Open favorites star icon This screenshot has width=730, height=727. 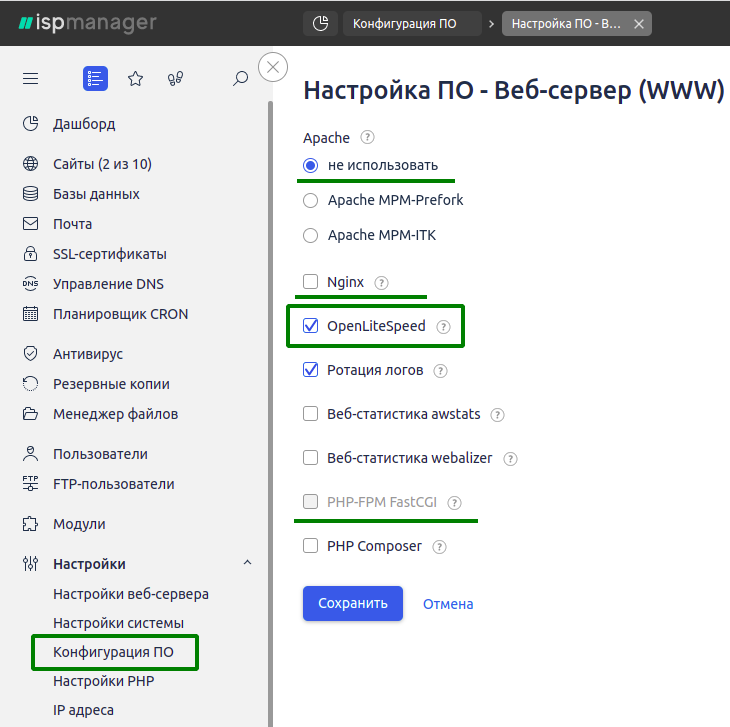pyautogui.click(x=135, y=78)
